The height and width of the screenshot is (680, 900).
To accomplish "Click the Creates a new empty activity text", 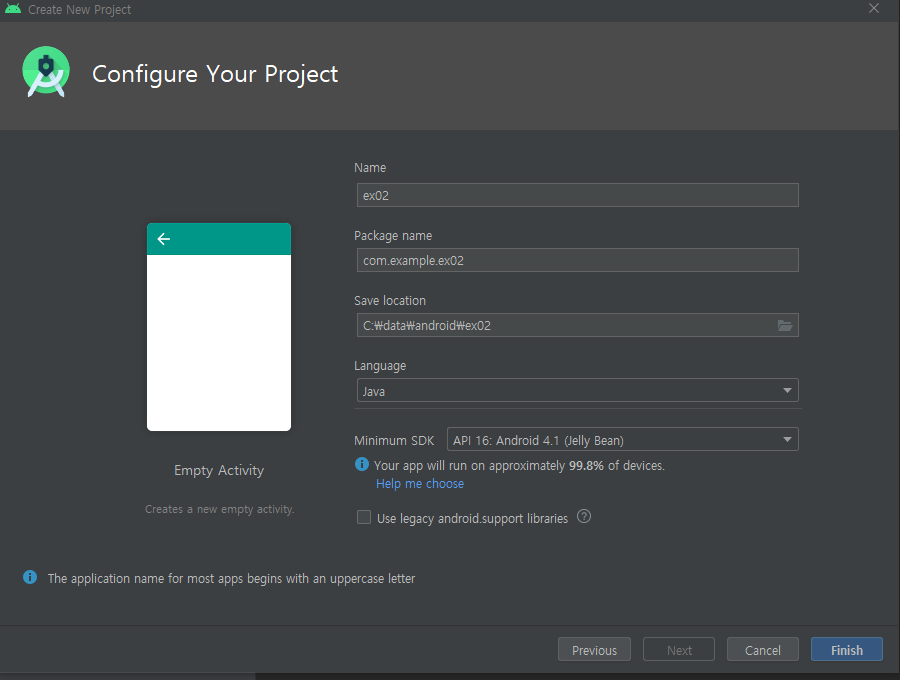I will click(219, 509).
